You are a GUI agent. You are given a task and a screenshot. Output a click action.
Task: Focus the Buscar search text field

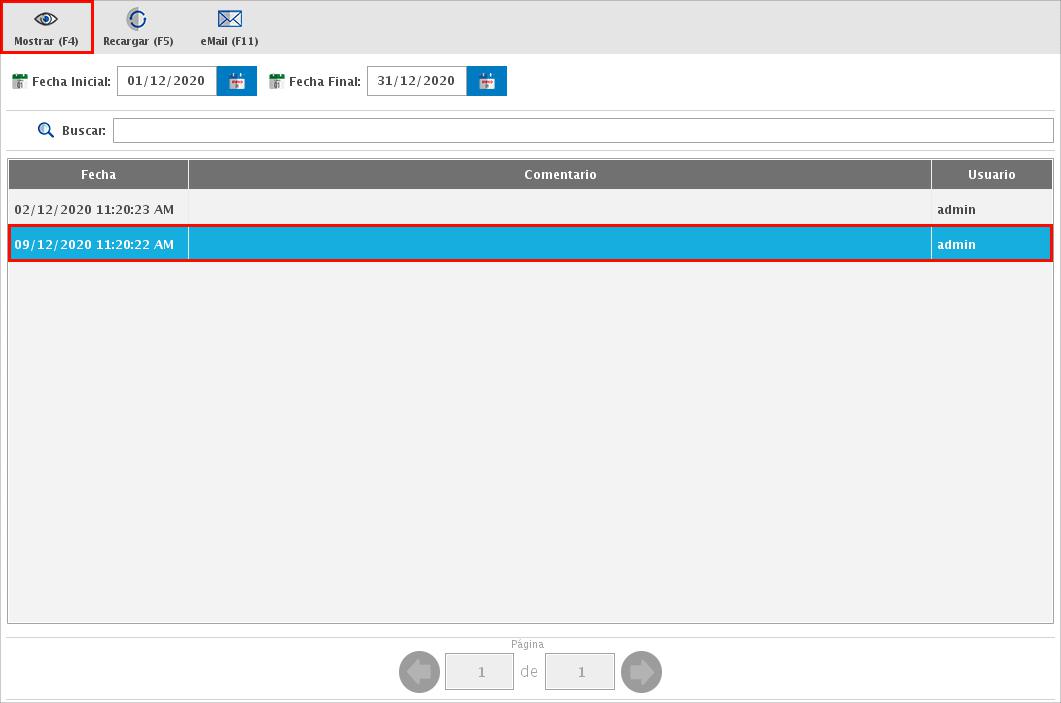coord(582,130)
